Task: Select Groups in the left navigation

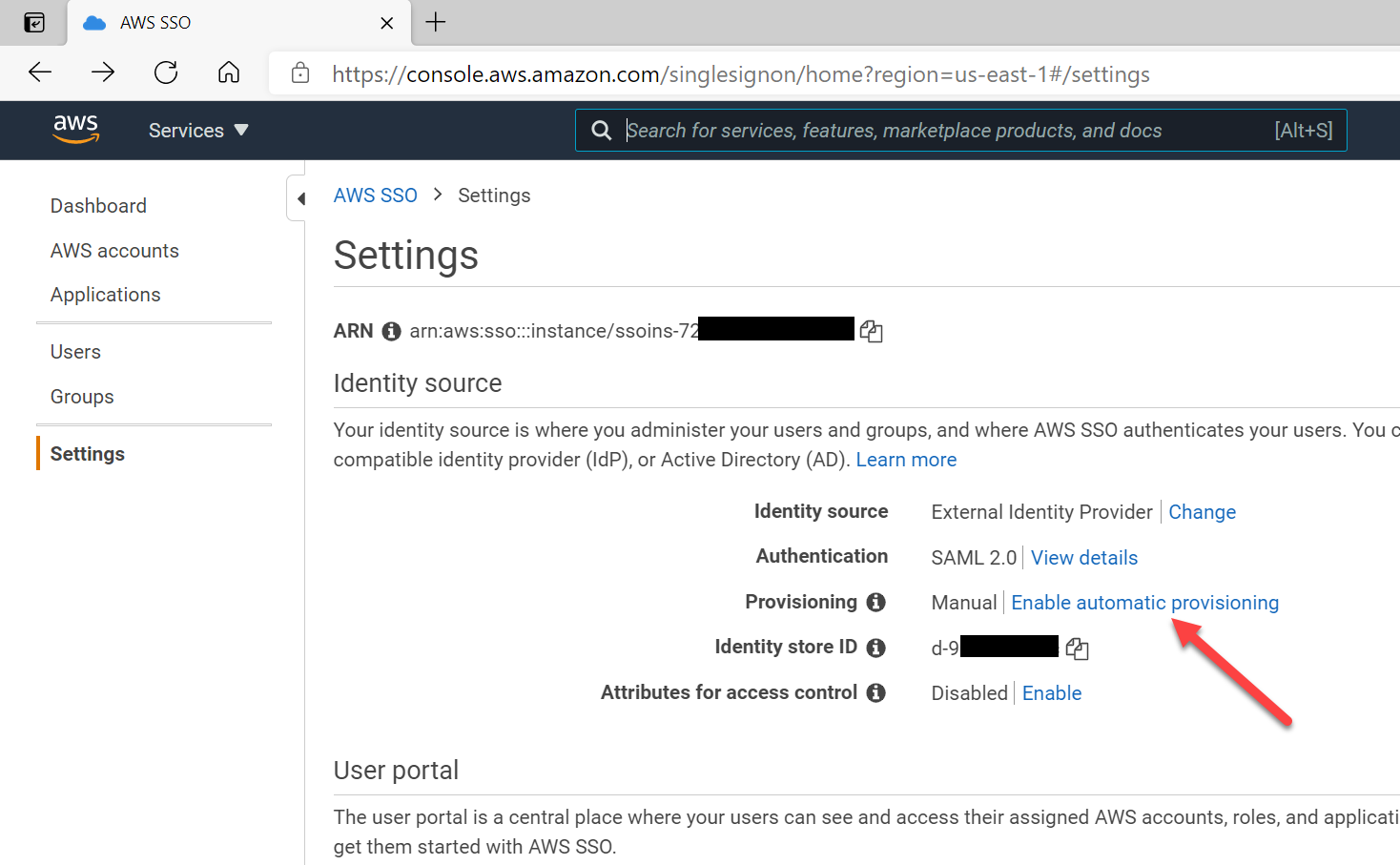Action: [82, 397]
